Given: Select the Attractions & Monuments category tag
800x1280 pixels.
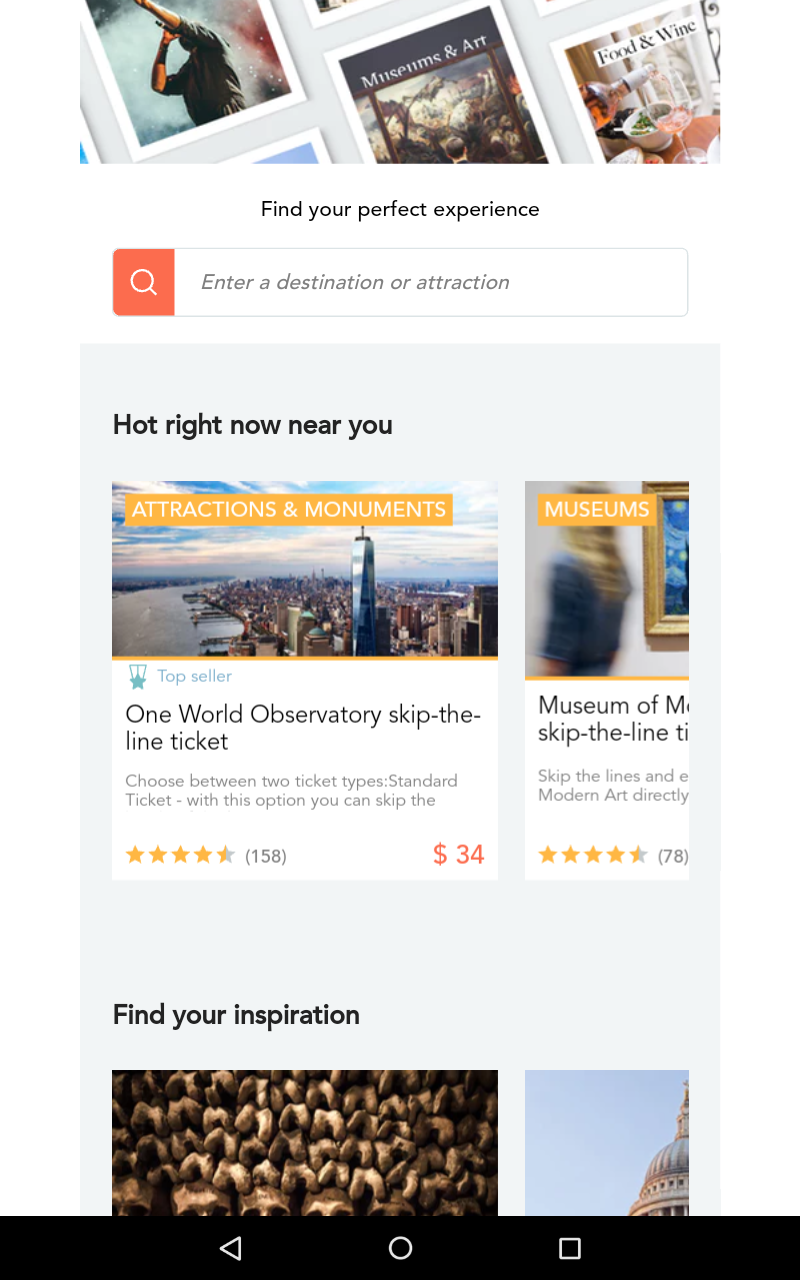Looking at the screenshot, I should [x=289, y=510].
